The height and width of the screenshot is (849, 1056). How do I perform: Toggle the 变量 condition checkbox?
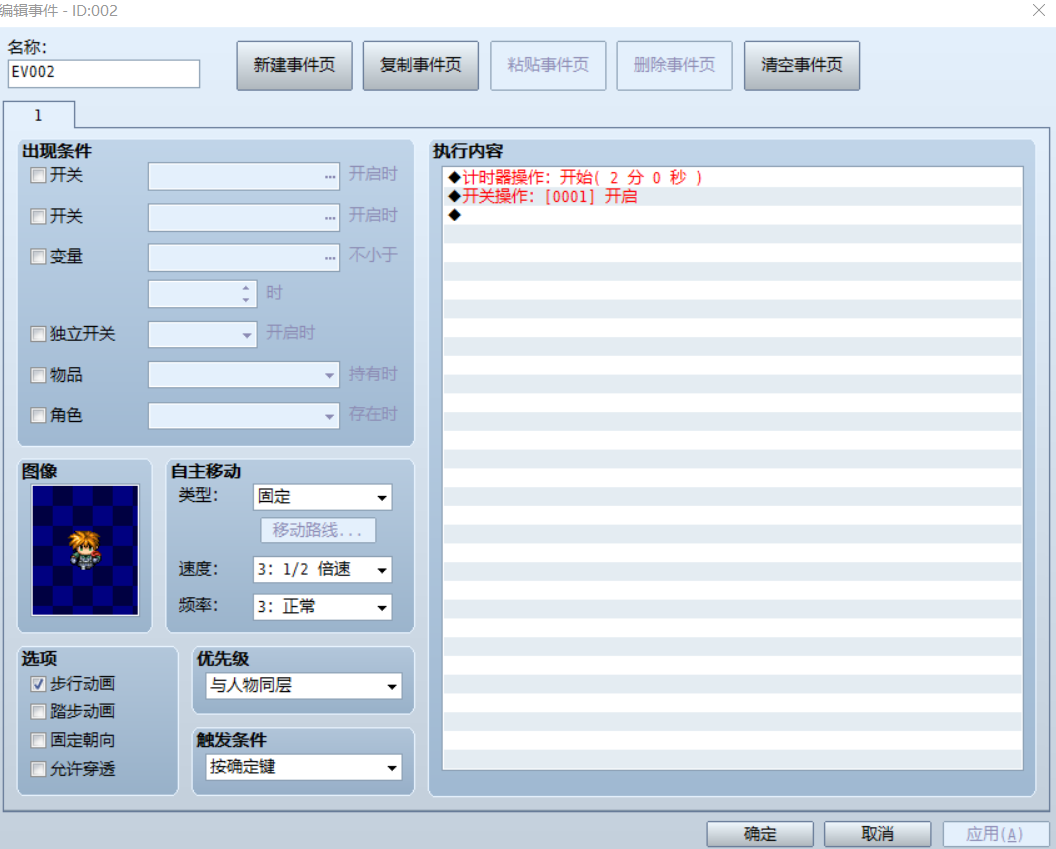pos(38,257)
